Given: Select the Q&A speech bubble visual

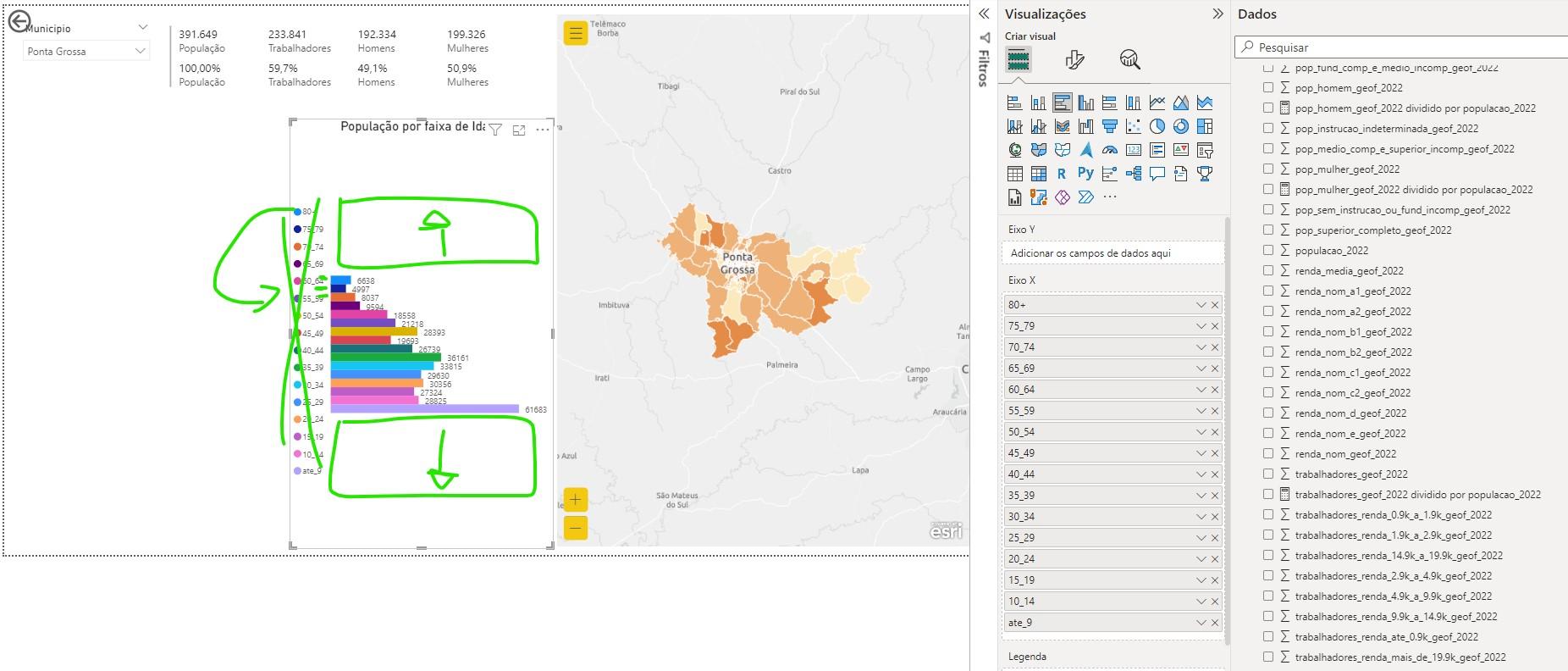Looking at the screenshot, I should 1157,174.
